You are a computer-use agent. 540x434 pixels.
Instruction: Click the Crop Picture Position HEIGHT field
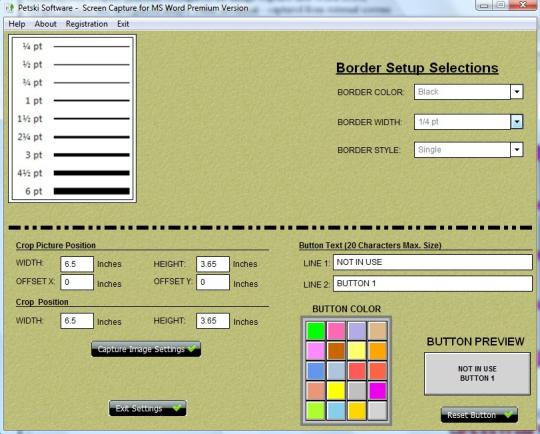tap(213, 264)
